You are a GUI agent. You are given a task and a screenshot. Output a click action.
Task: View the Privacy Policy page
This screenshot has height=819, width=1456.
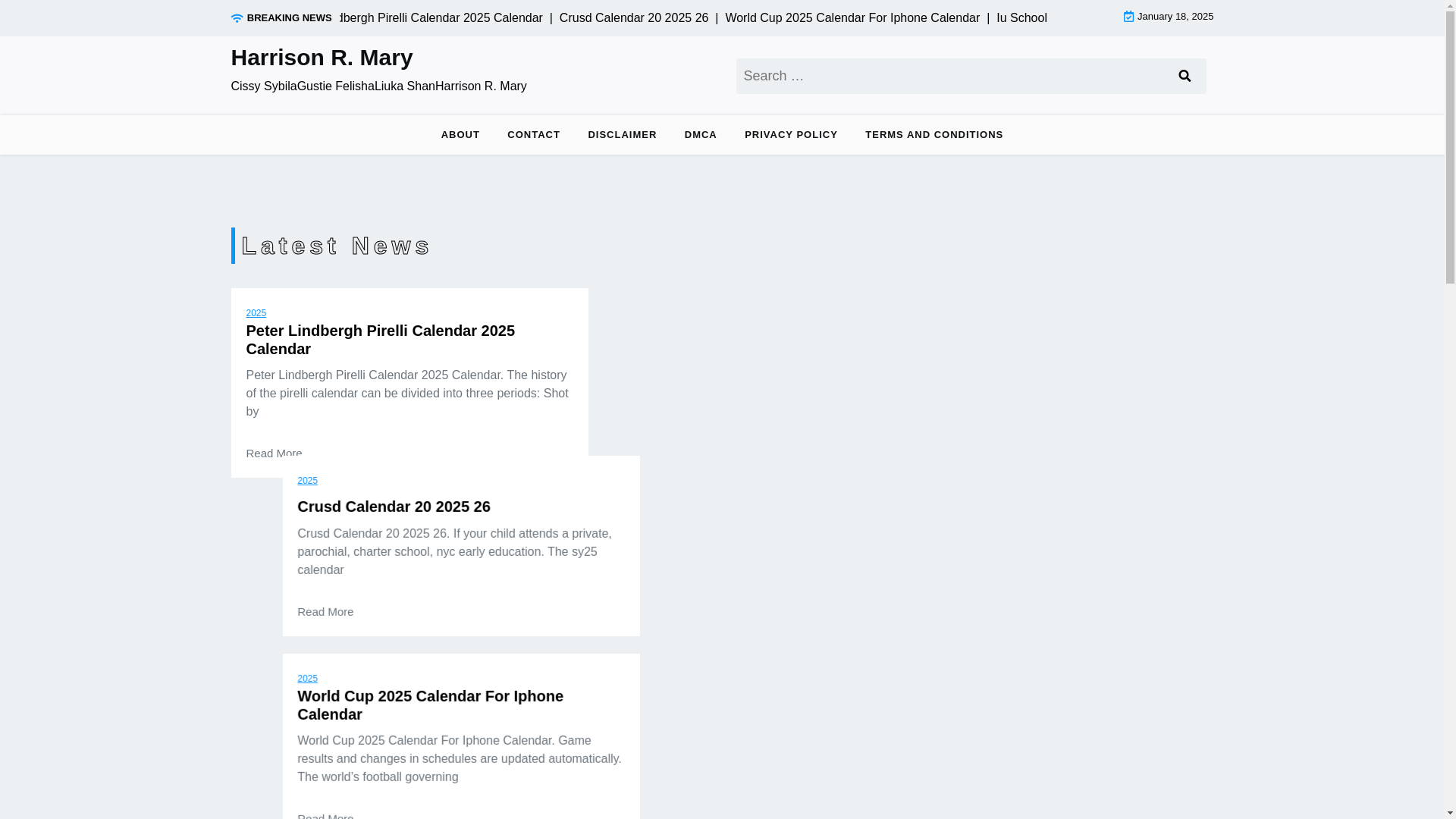tap(791, 135)
